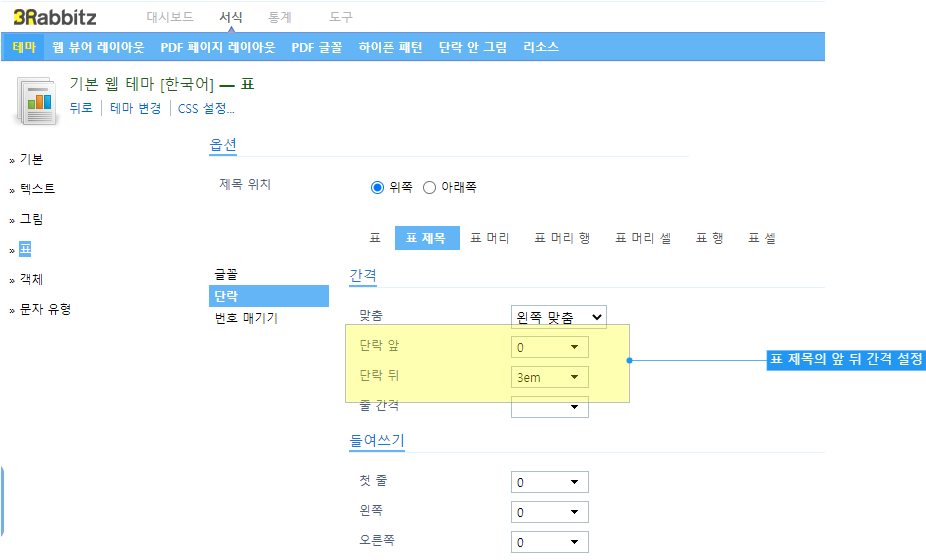Open the 첫 줄 indent dropdown

550,483
